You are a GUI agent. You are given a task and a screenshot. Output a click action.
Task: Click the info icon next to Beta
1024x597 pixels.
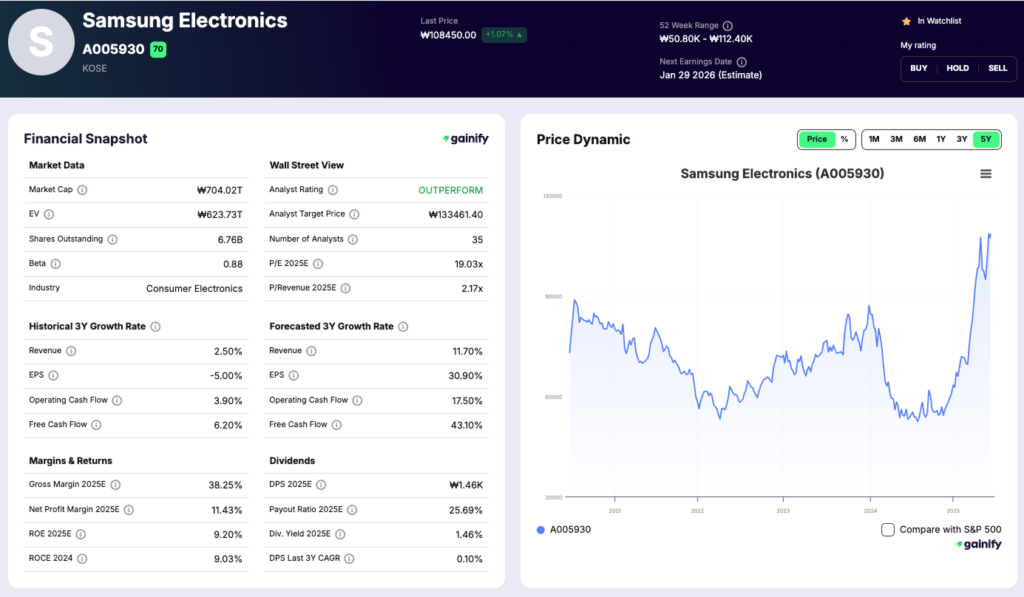click(58, 264)
